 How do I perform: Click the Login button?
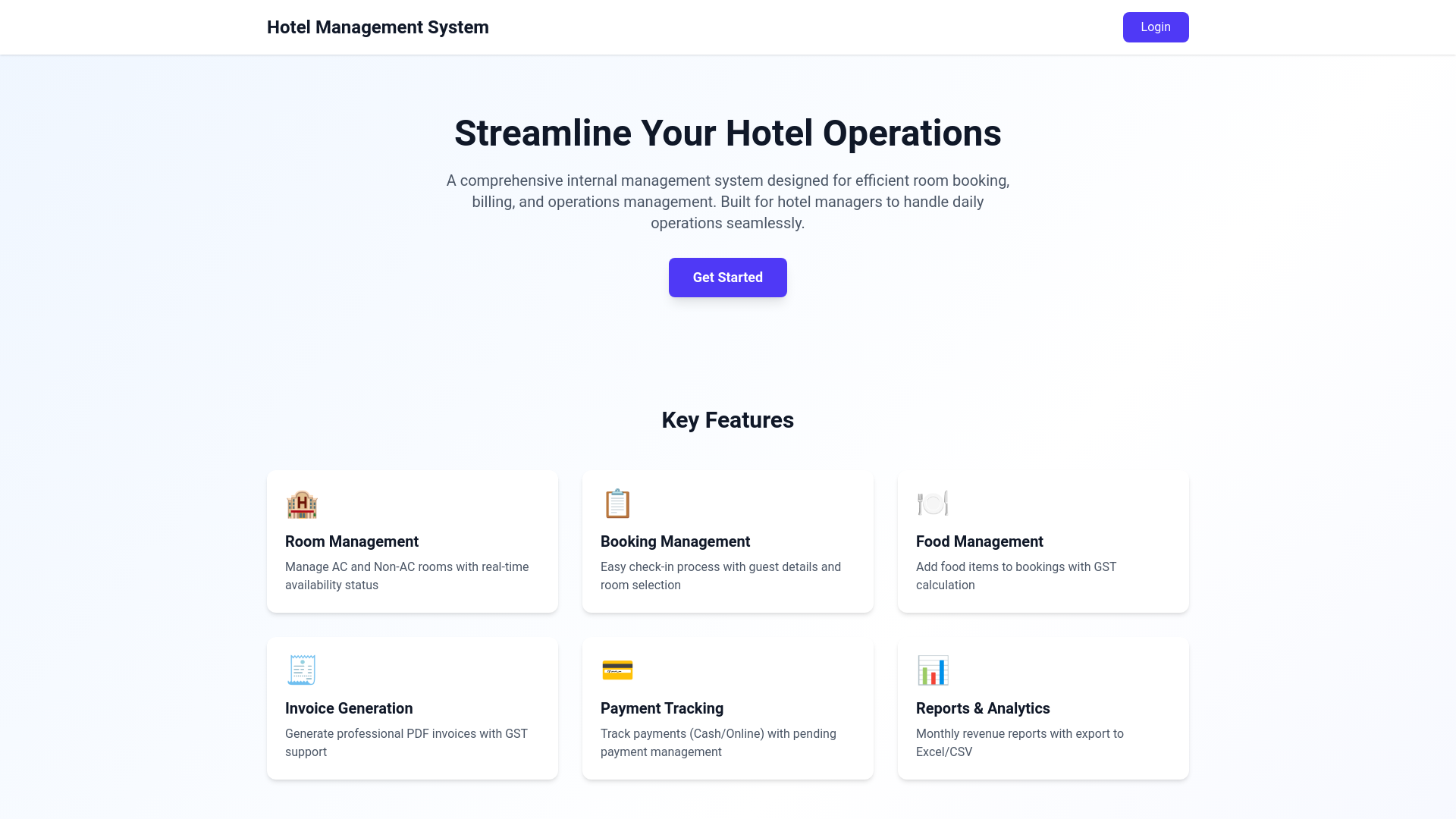[1156, 27]
